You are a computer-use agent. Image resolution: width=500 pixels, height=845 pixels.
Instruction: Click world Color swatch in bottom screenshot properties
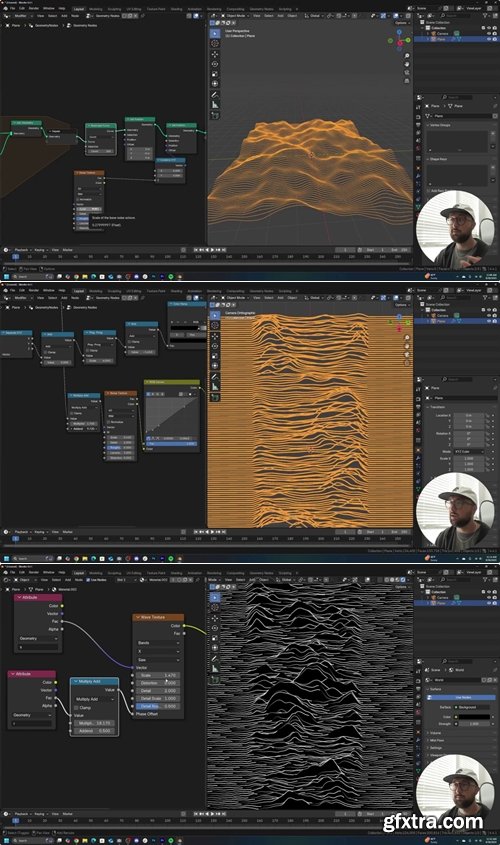coord(473,717)
